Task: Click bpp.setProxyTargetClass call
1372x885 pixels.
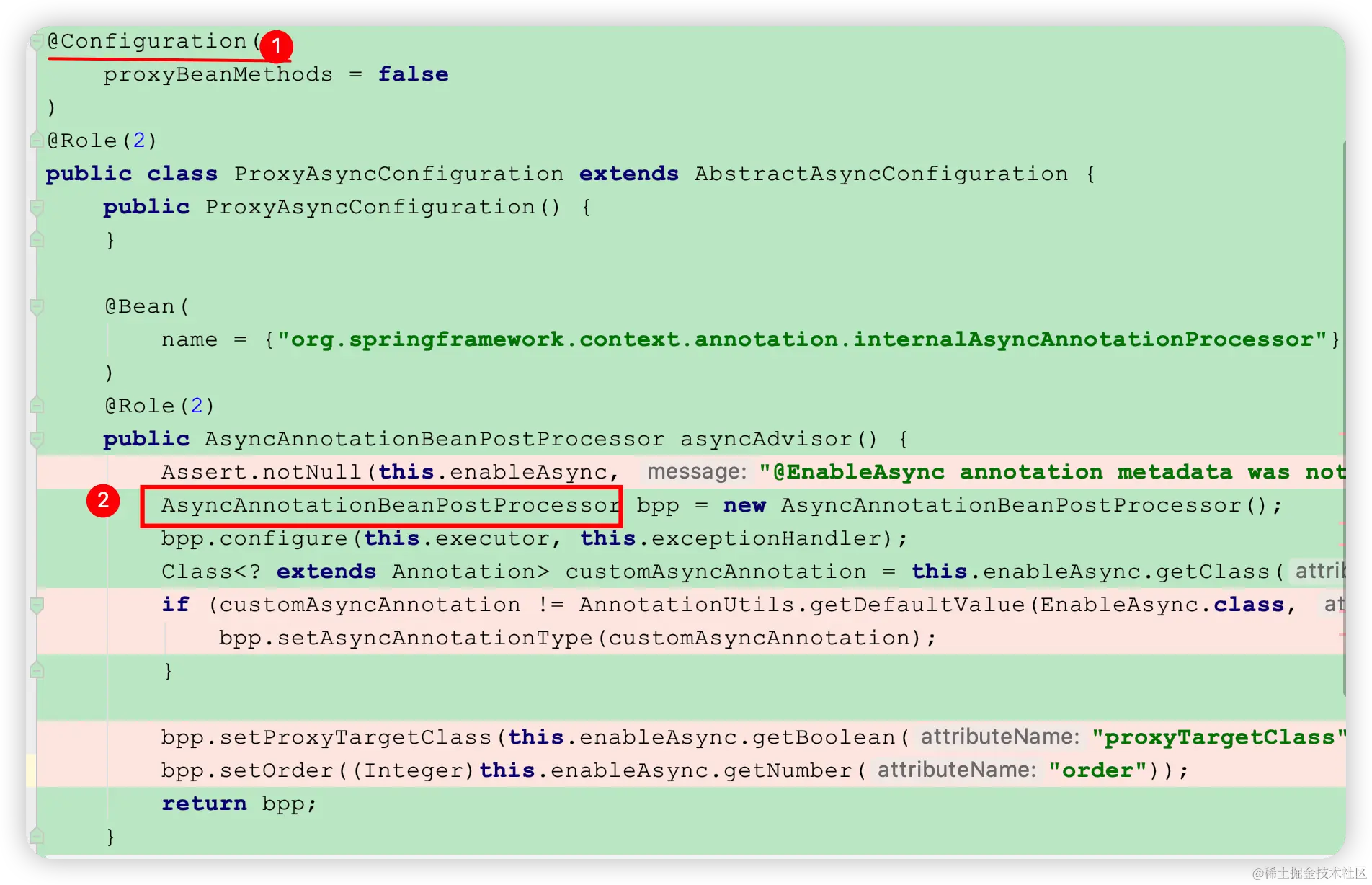Action: point(326,737)
